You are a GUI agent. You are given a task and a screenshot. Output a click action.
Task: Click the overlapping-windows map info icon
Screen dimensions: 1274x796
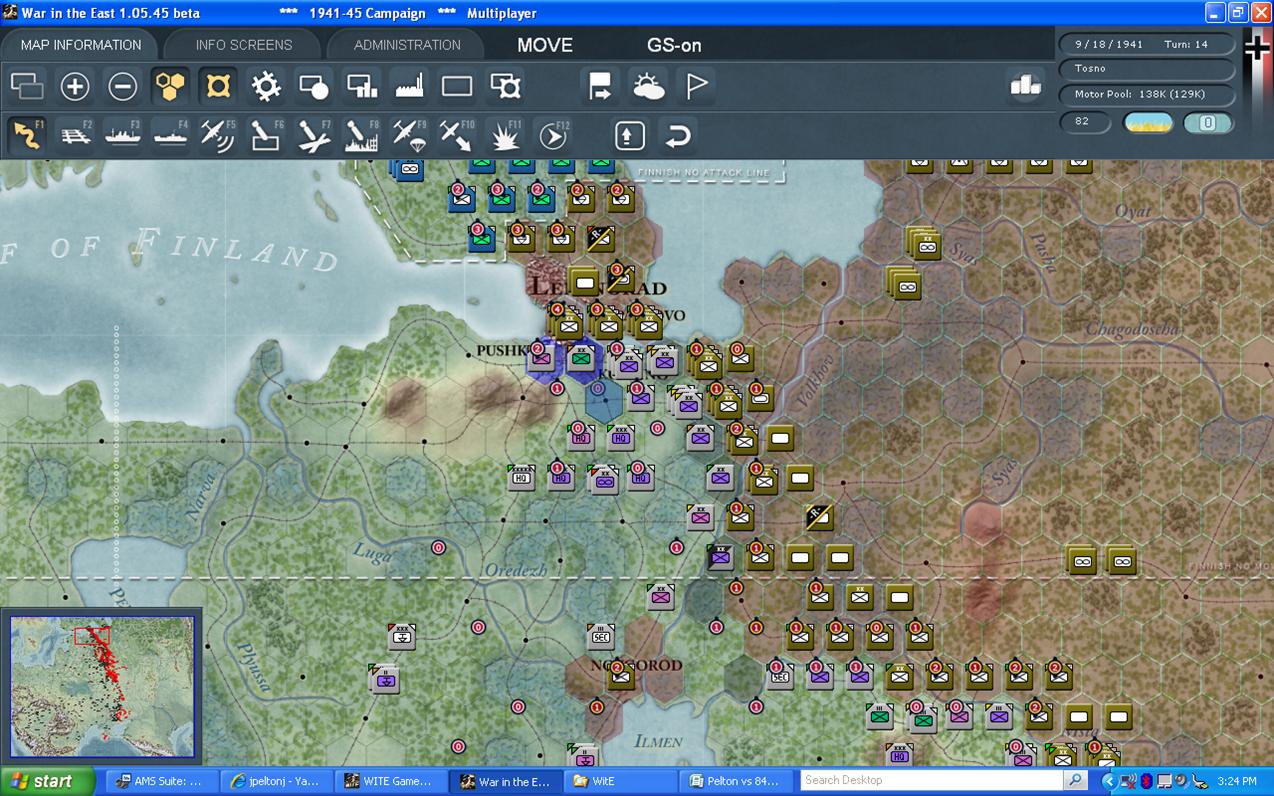[27, 87]
